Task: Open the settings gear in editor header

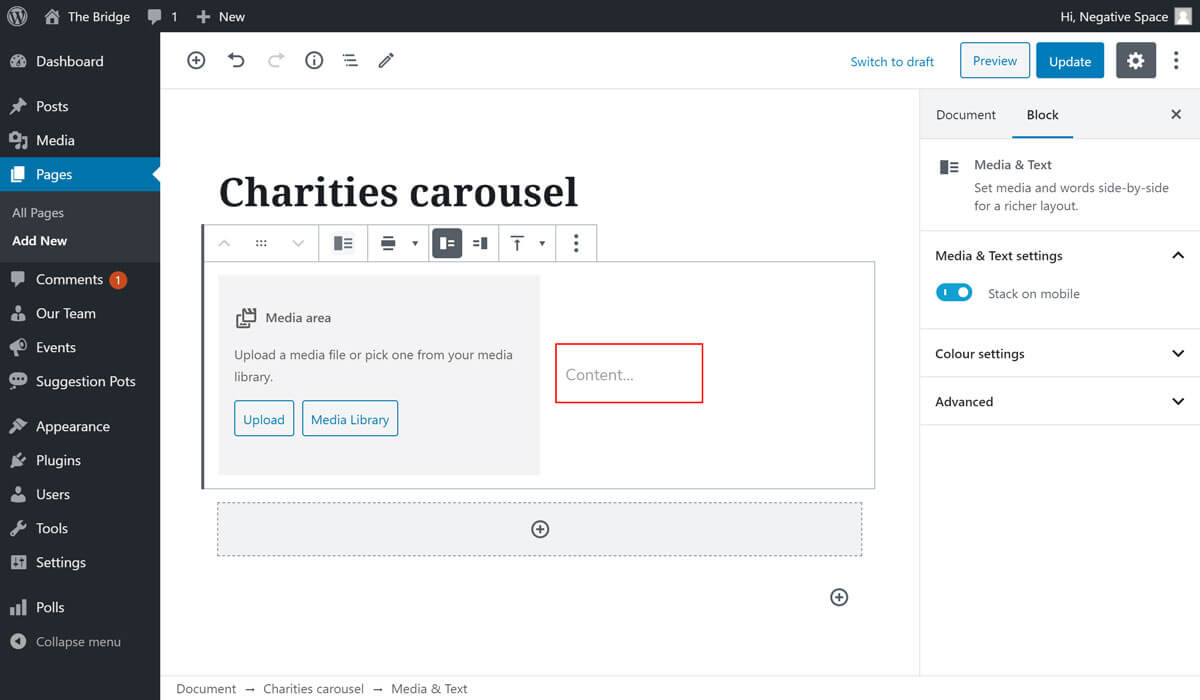Action: tap(1135, 61)
